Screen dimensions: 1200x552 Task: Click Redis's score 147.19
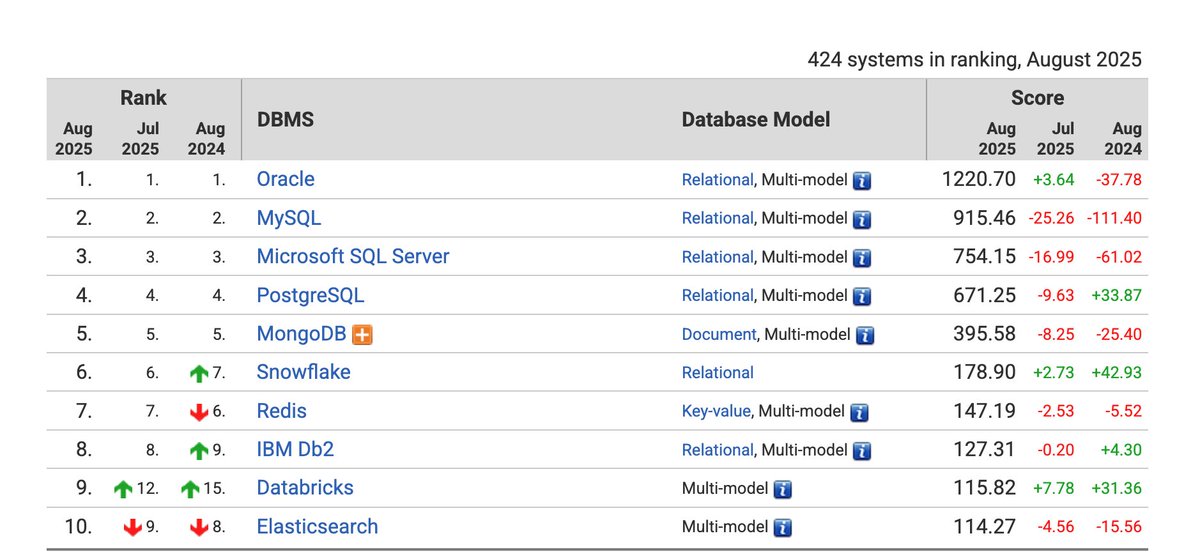tap(984, 411)
